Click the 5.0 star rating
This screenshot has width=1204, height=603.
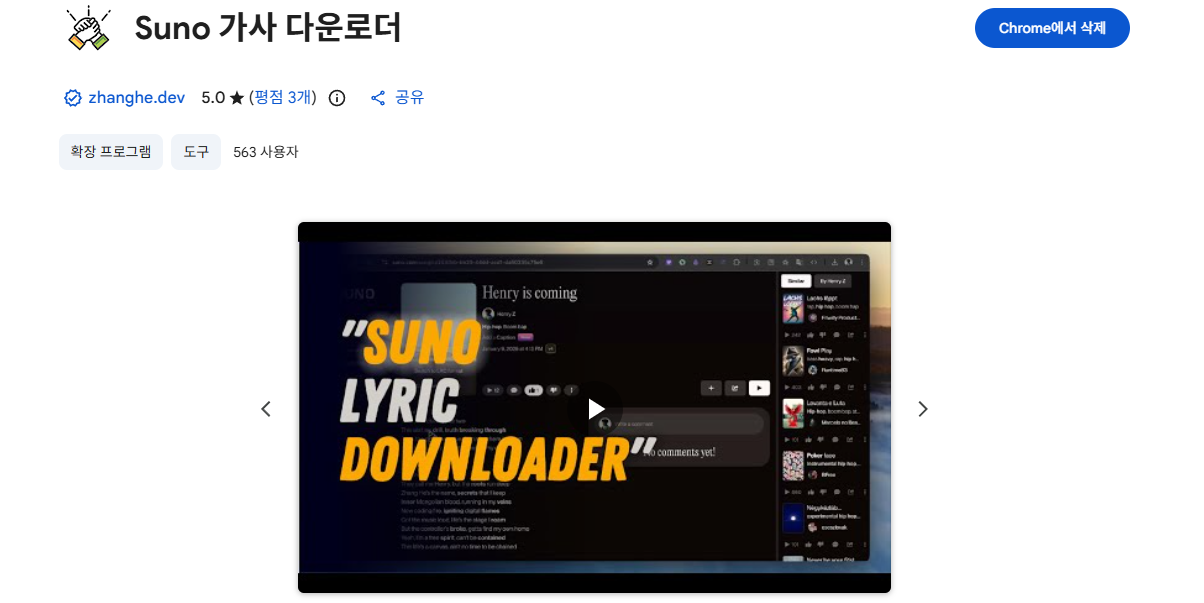click(x=222, y=97)
